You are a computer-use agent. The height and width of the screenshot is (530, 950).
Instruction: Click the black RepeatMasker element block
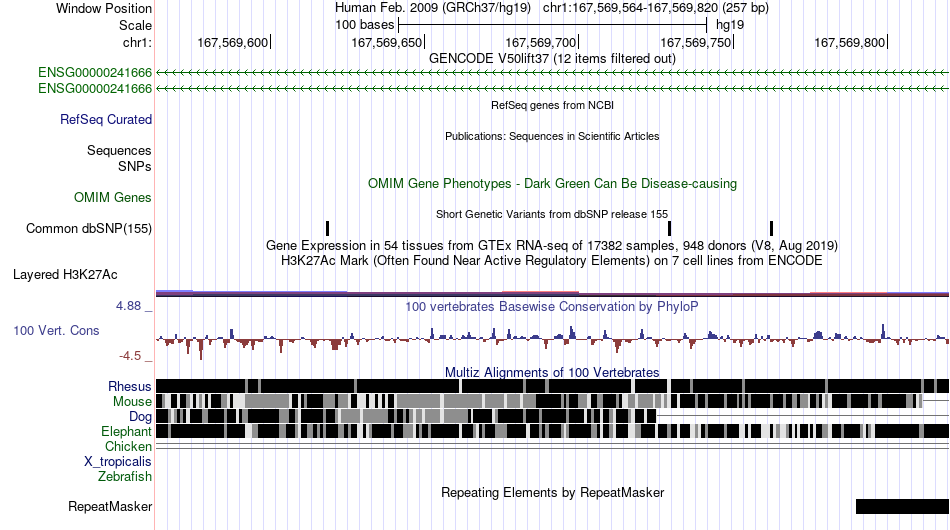point(902,506)
